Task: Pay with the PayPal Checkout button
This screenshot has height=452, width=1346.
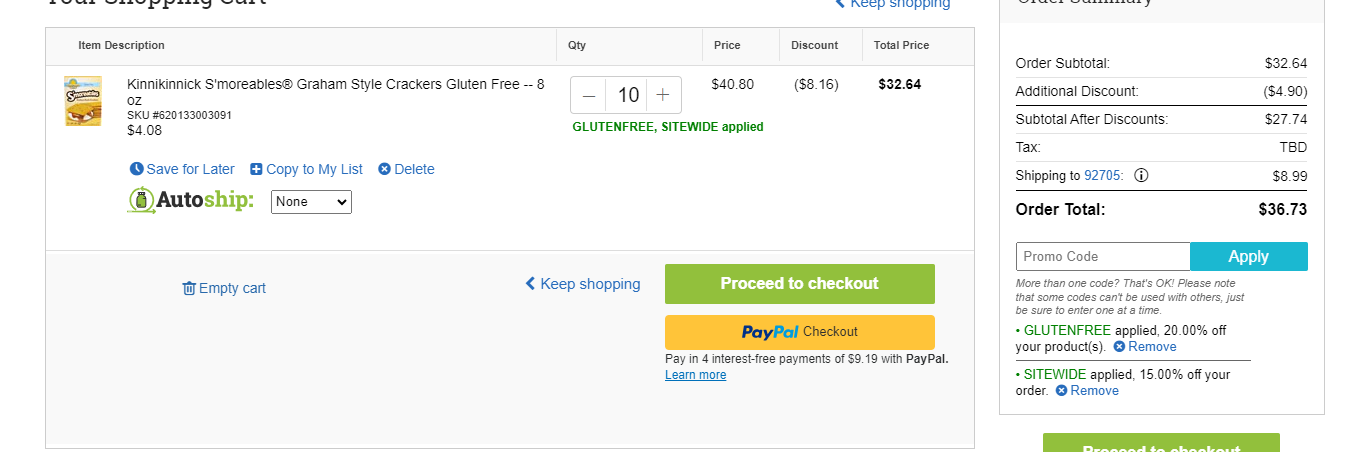Action: click(800, 332)
